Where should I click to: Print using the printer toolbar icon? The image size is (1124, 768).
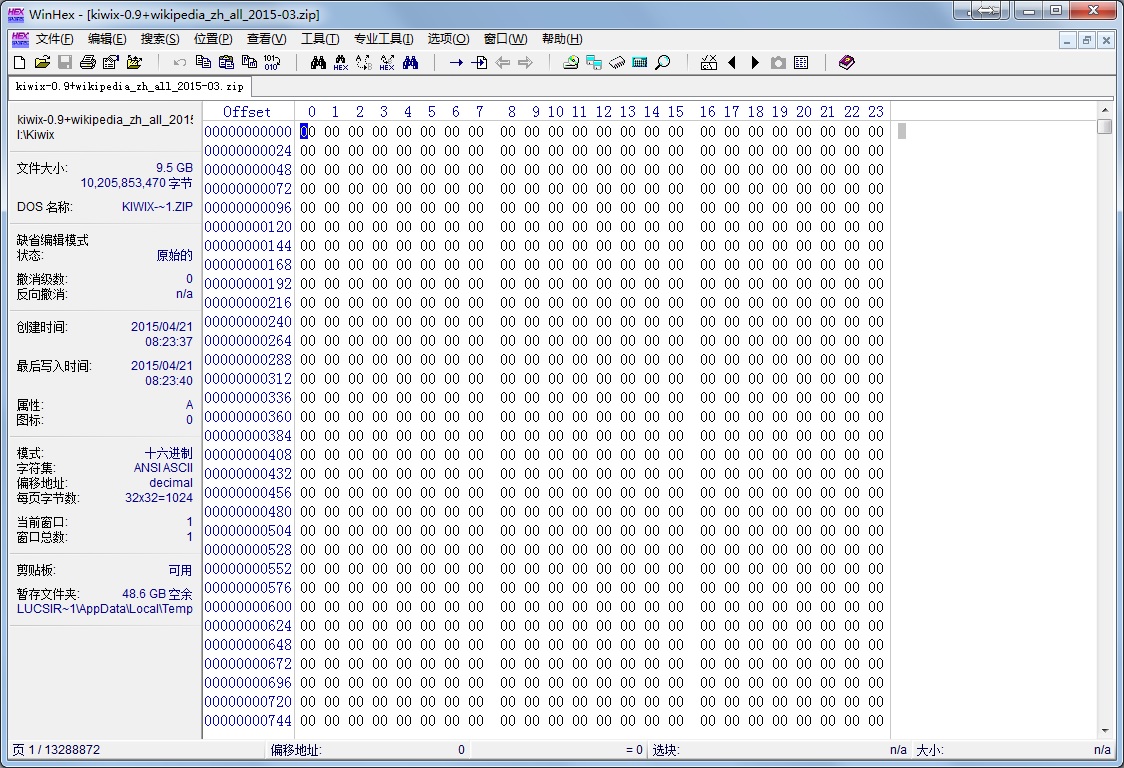[x=88, y=63]
